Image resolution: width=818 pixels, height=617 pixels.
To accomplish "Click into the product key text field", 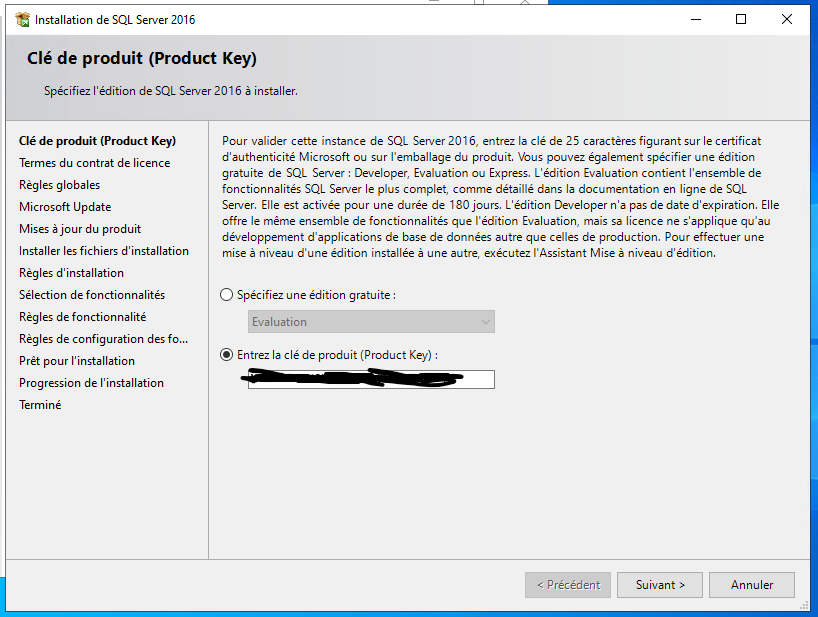I will (x=371, y=379).
